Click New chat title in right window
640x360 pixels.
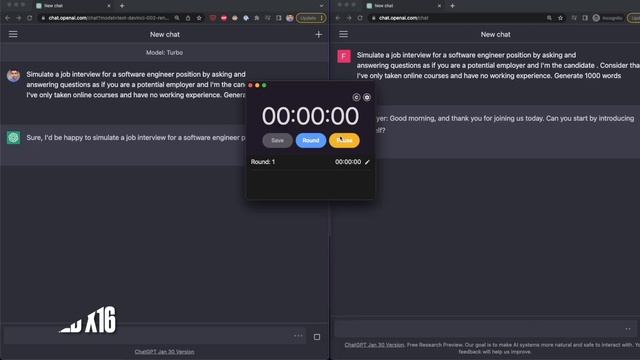[x=495, y=35]
